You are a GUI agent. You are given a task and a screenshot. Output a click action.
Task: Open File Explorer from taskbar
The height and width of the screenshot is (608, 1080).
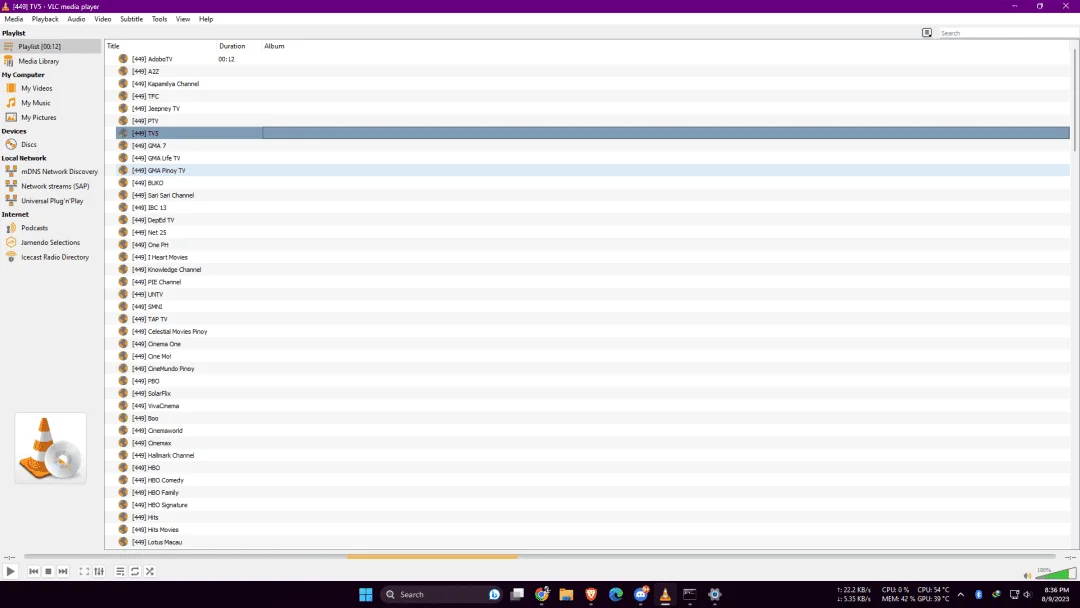(x=566, y=595)
